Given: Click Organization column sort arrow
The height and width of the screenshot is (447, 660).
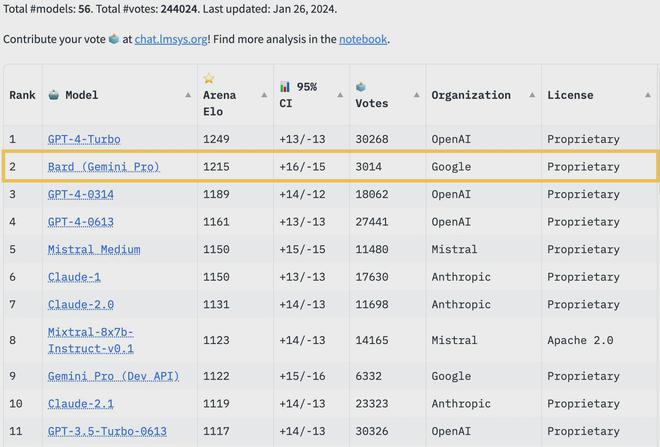Looking at the screenshot, I should [x=532, y=95].
